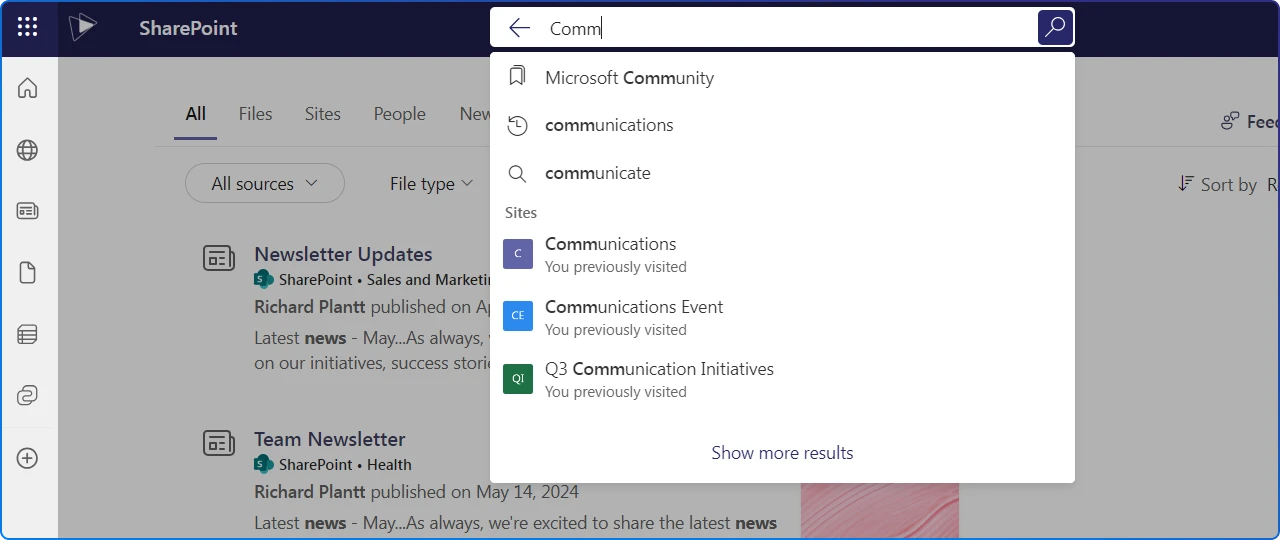Open the Communications Event site
The image size is (1280, 540).
[782, 317]
